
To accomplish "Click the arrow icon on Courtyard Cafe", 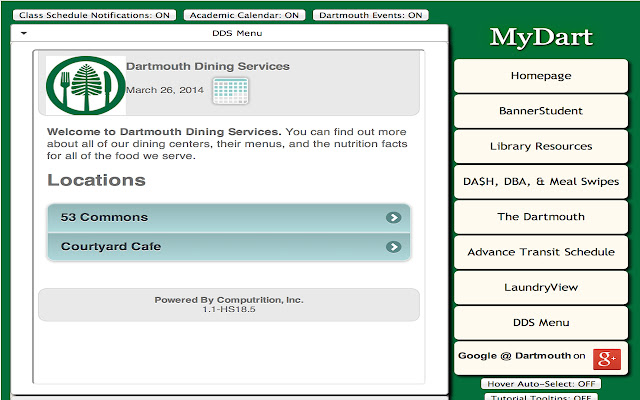I will 393,247.
